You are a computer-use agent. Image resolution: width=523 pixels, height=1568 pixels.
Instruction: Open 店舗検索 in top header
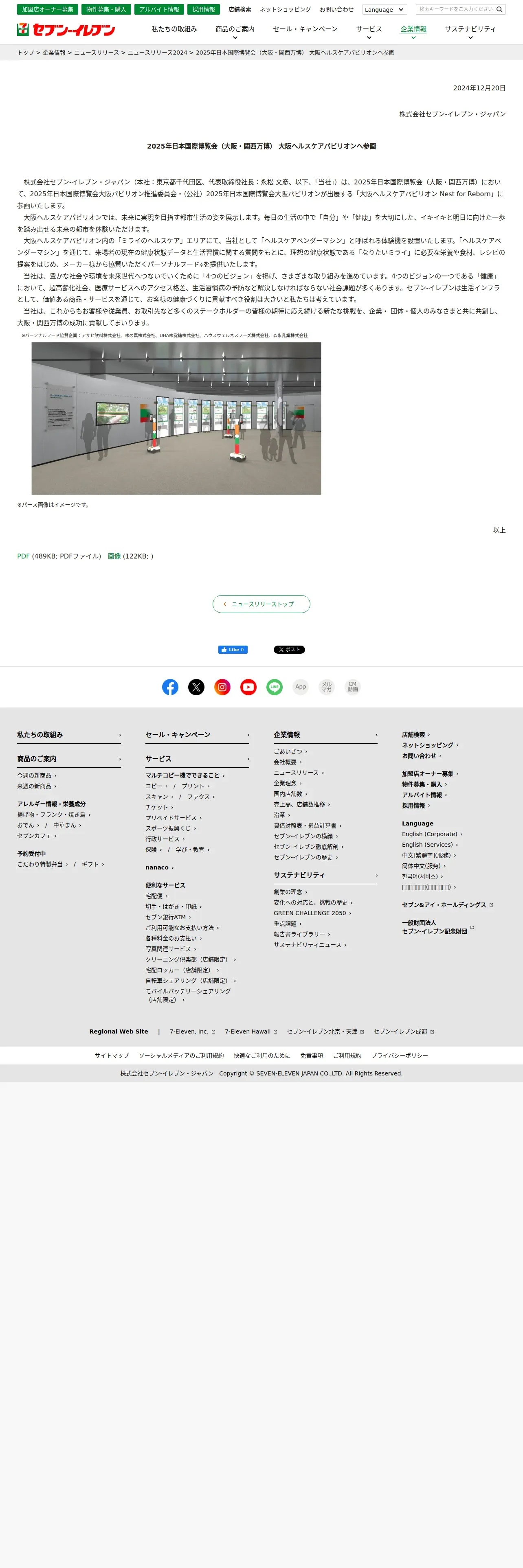point(240,10)
